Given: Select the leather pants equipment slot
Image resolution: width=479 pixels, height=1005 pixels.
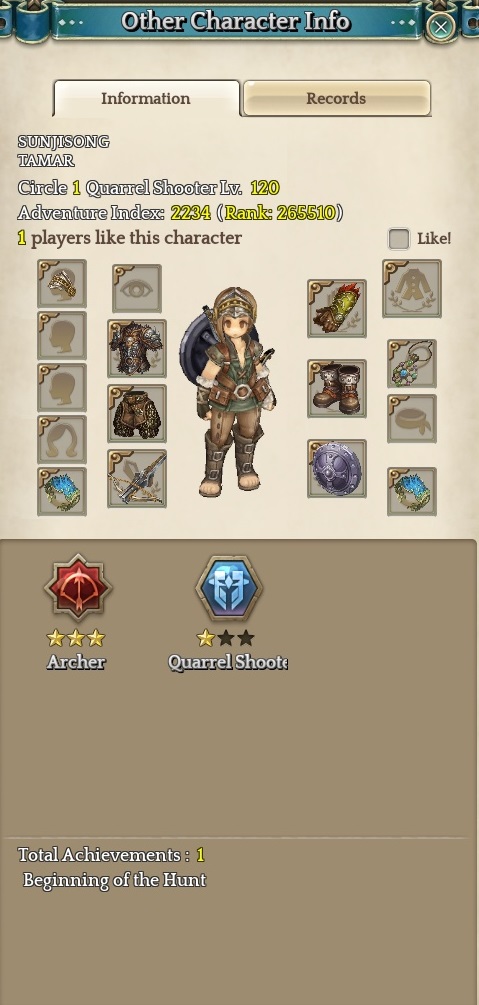Looking at the screenshot, I should pyautogui.click(x=137, y=413).
